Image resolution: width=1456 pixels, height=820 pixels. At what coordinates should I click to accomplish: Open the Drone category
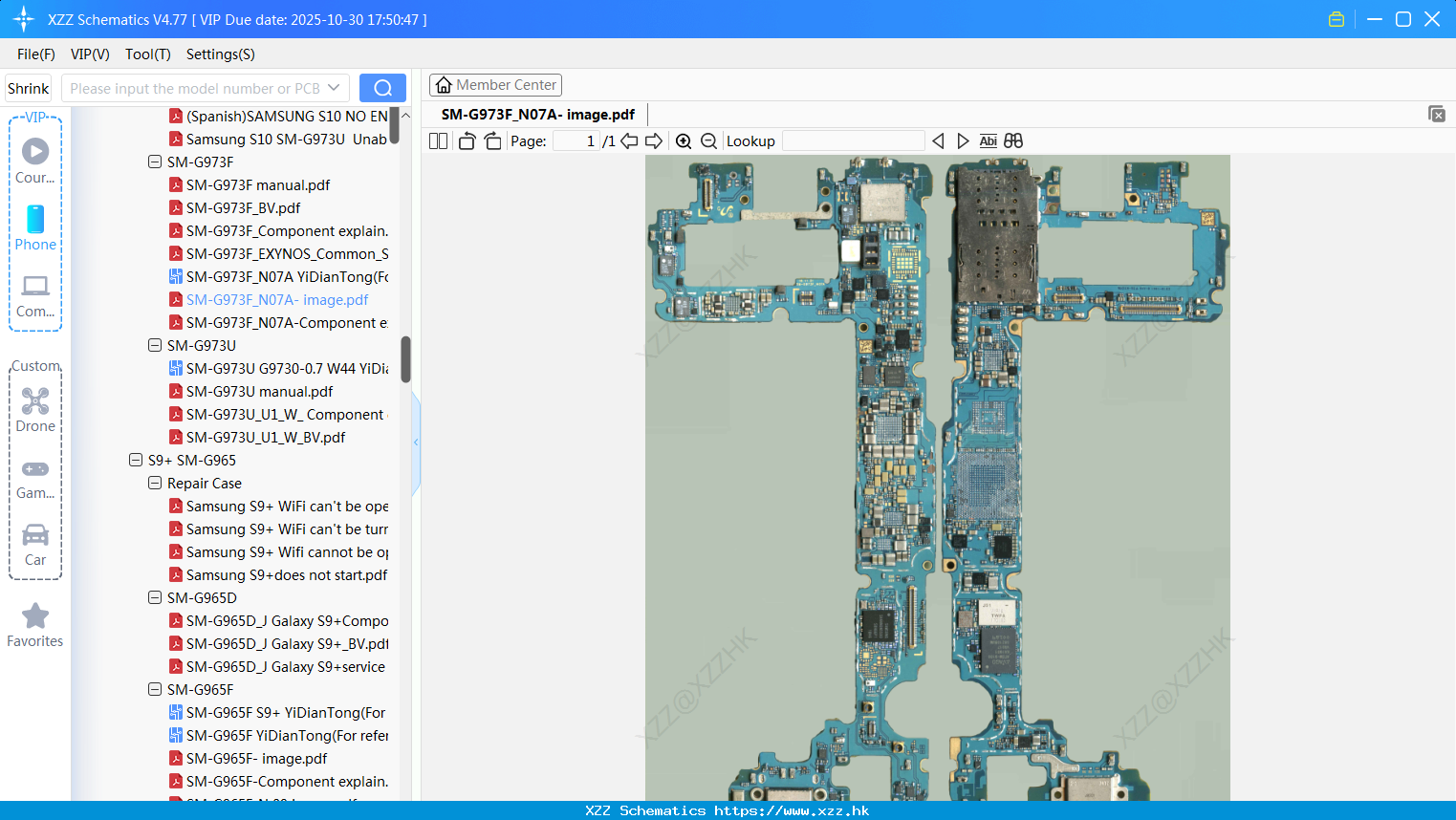click(x=35, y=410)
